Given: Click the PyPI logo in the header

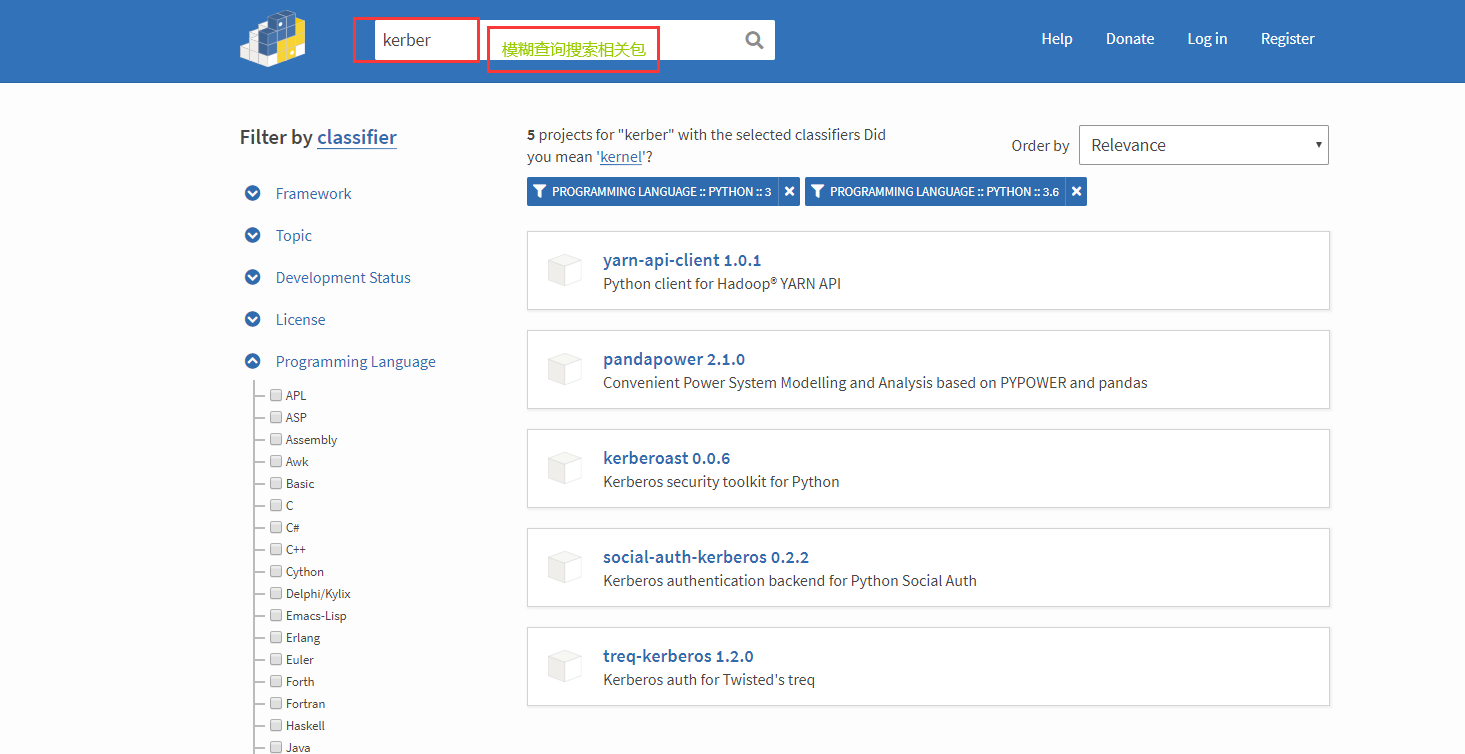Looking at the screenshot, I should 273,38.
